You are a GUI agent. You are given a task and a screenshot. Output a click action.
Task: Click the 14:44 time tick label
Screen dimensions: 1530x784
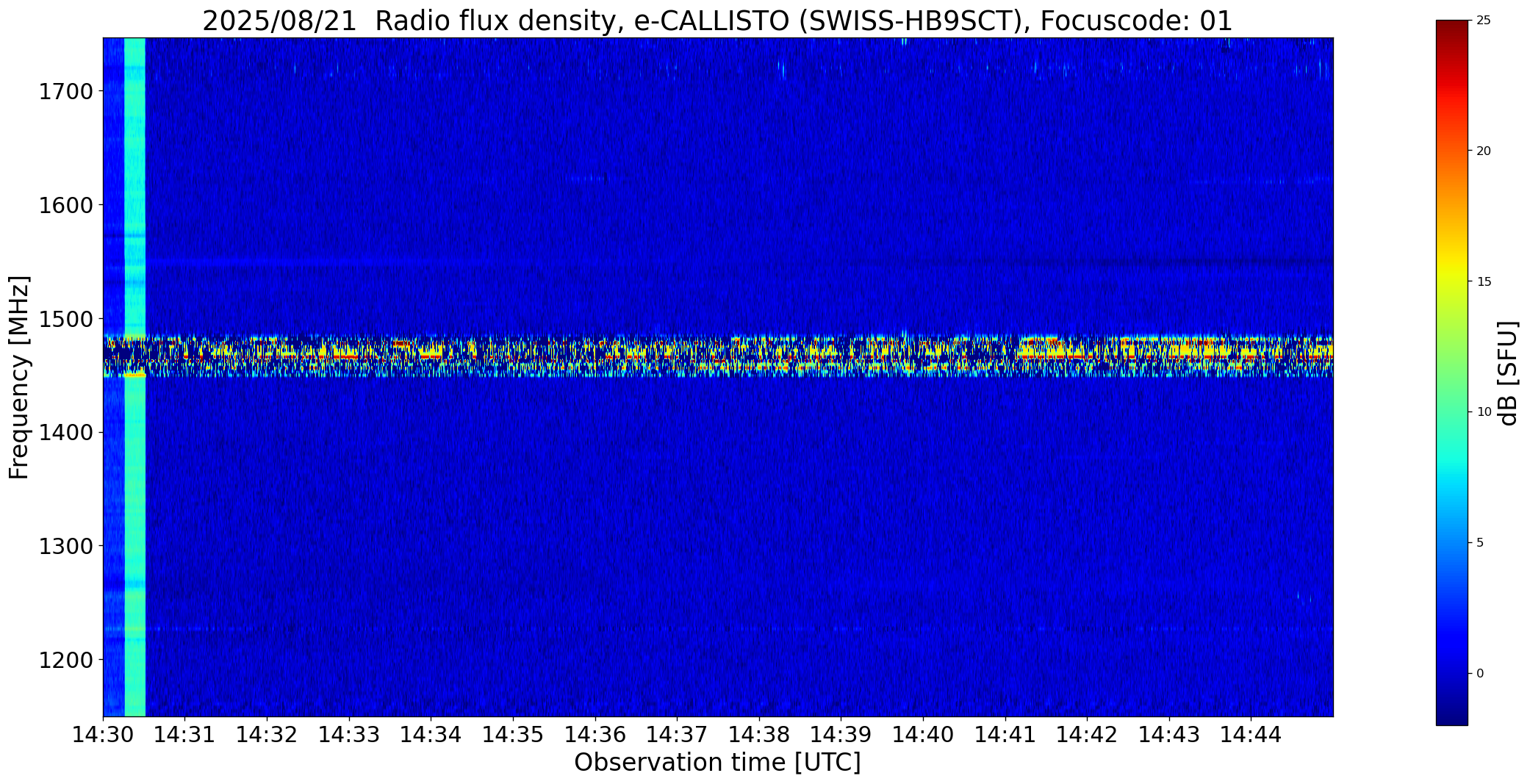pyautogui.click(x=1251, y=734)
